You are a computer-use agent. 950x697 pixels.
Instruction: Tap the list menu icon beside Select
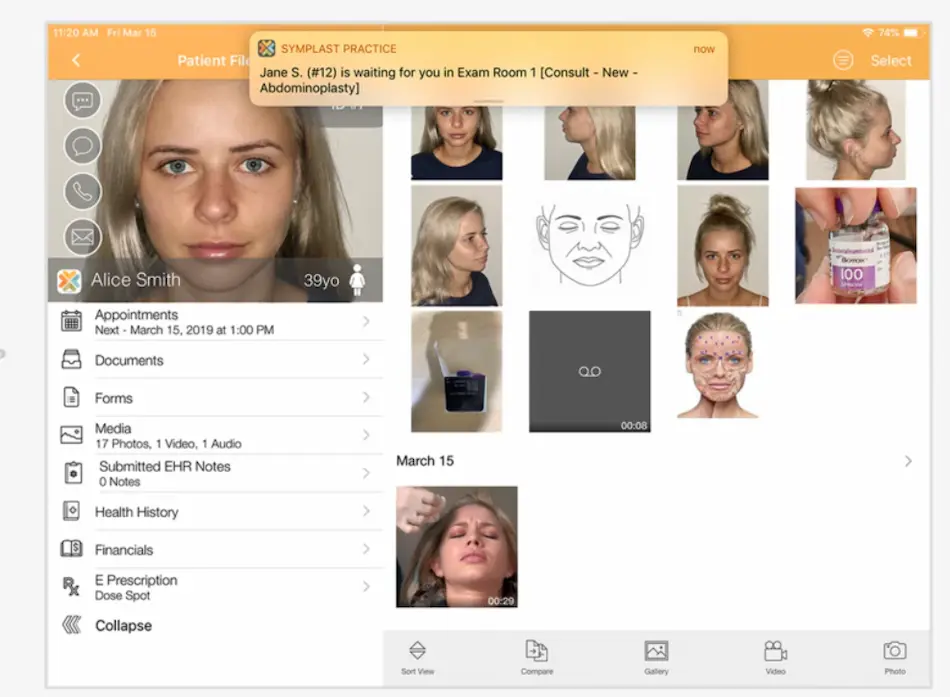pos(843,60)
